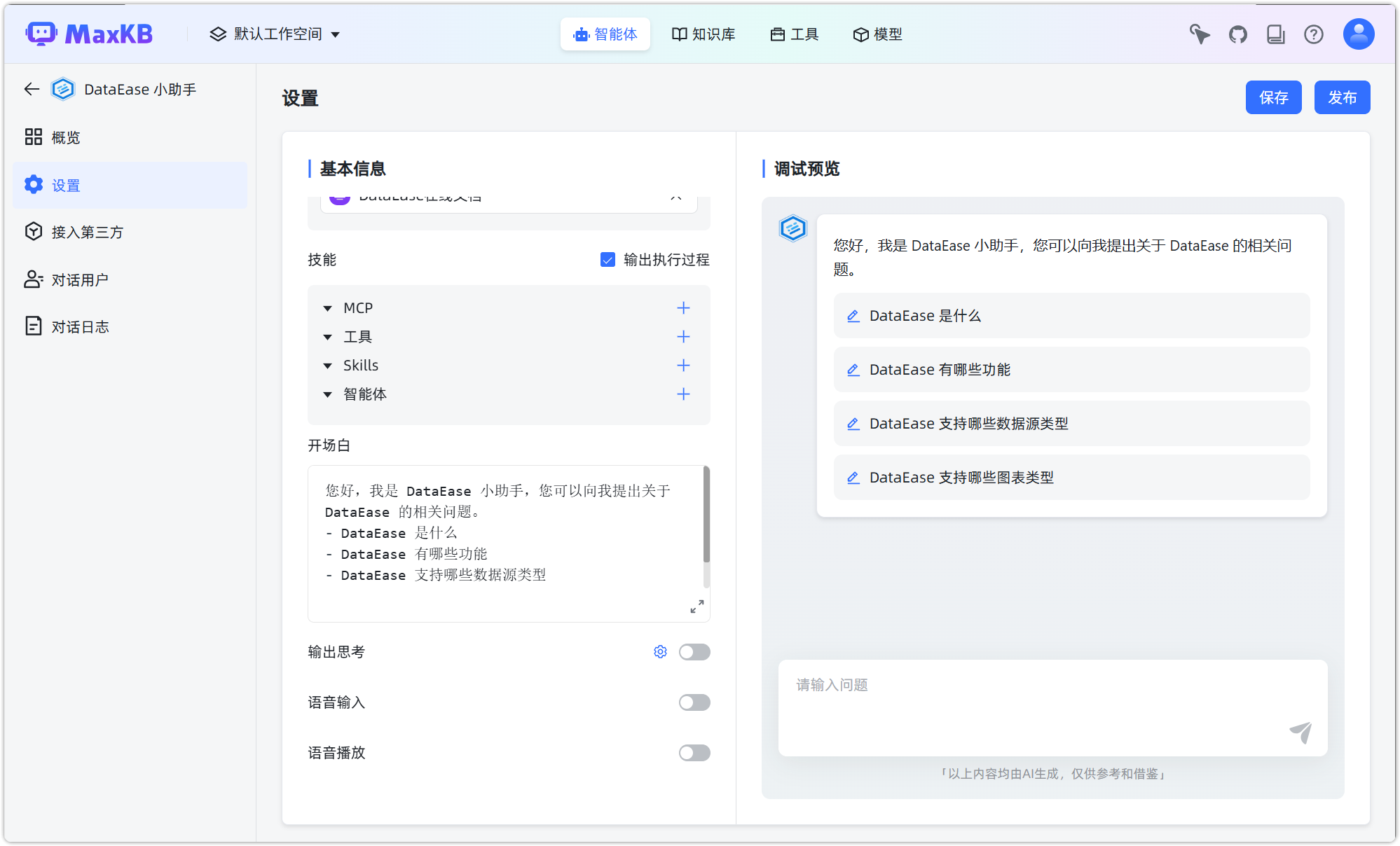Collapse the Skills section arrow

click(x=327, y=366)
